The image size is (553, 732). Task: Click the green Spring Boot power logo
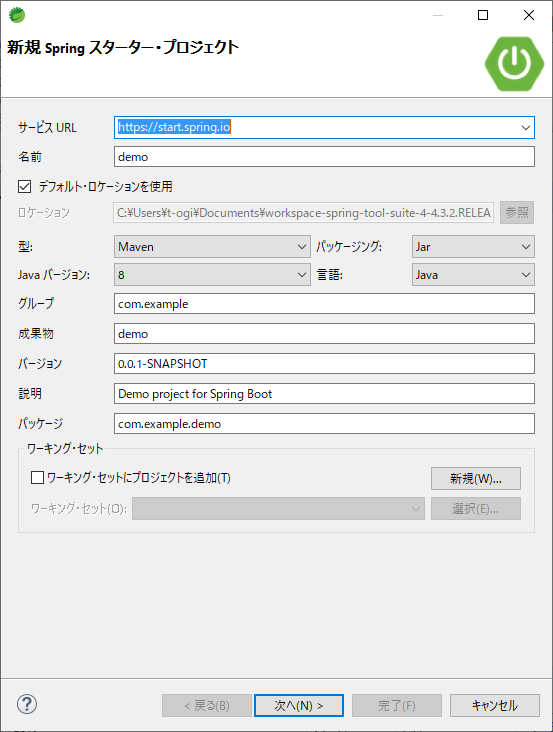point(514,63)
